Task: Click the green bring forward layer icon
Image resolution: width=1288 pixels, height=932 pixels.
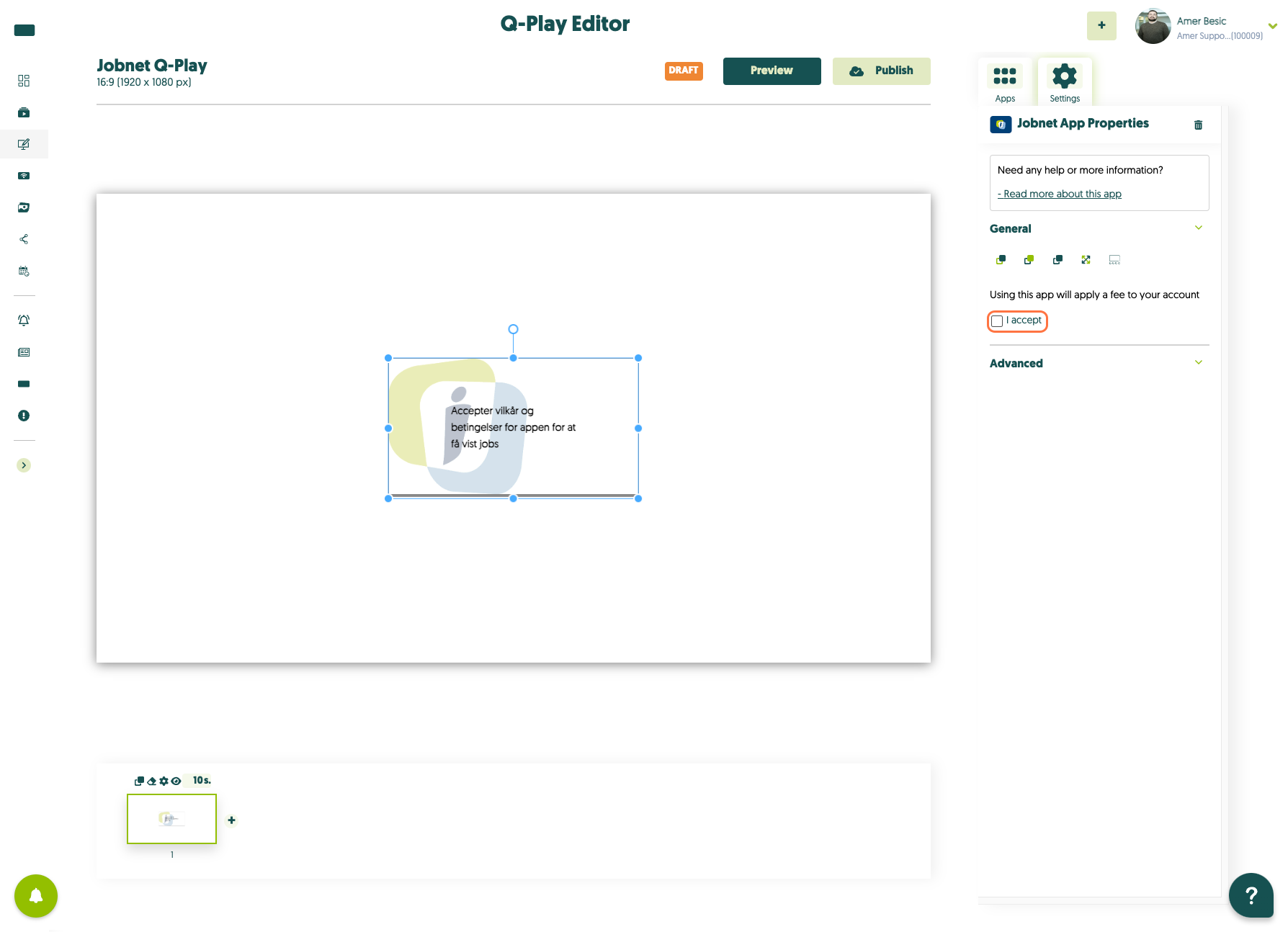Action: coord(1029,260)
